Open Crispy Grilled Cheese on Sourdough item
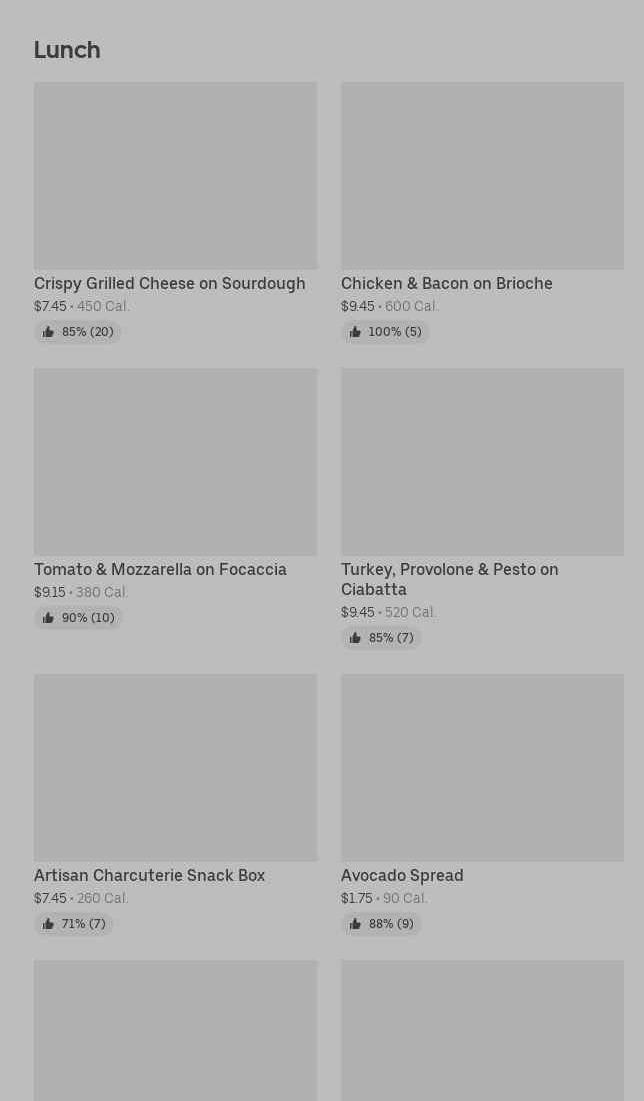Image resolution: width=644 pixels, height=1101 pixels. 169,284
